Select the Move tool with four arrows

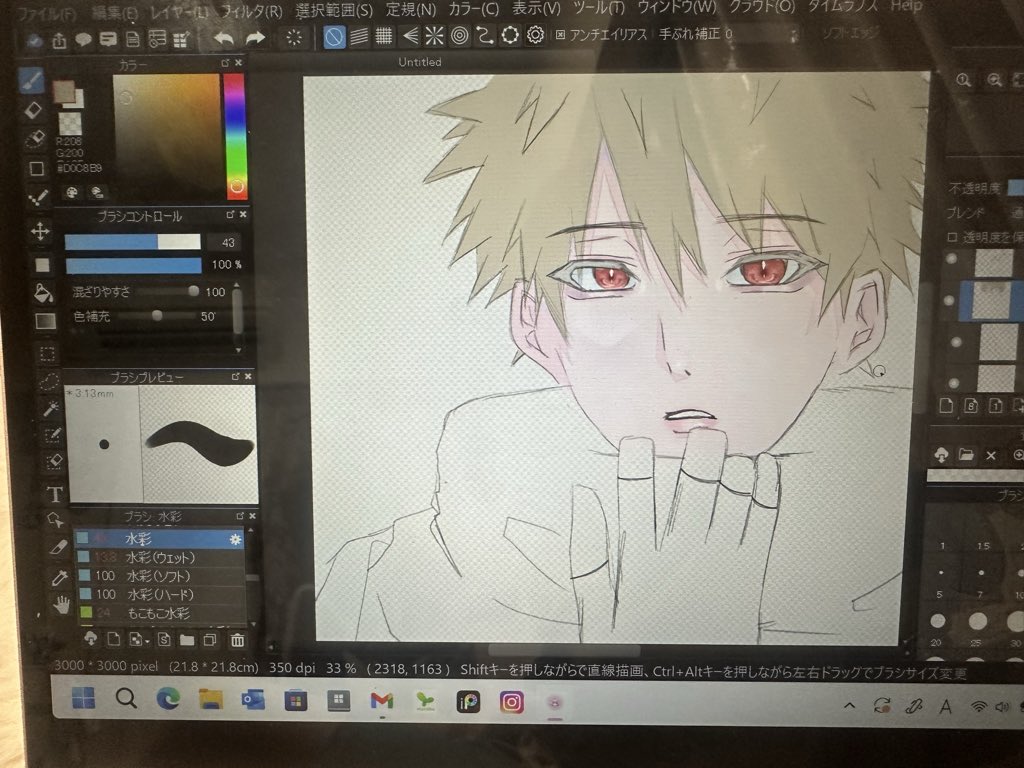tap(40, 231)
